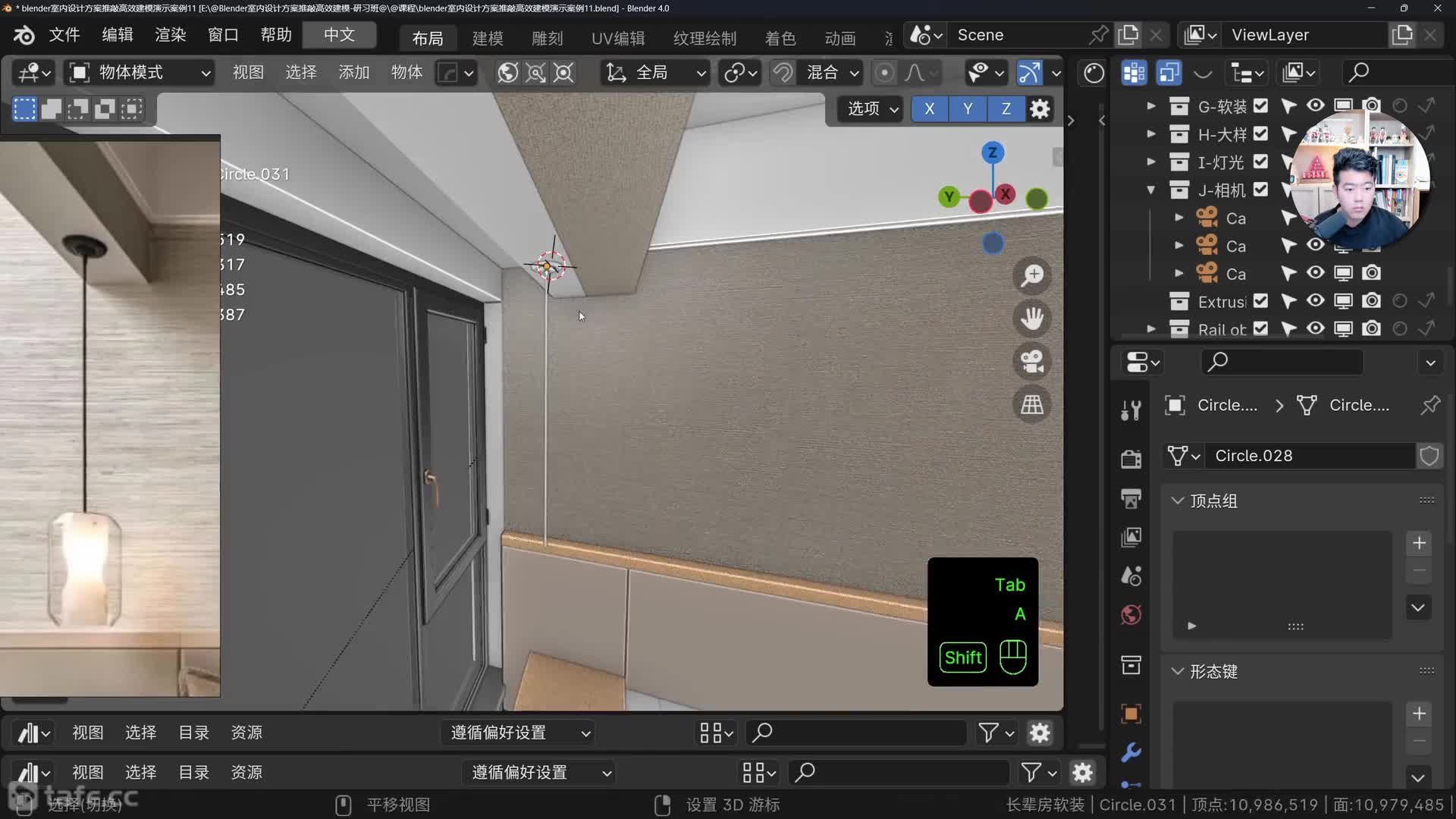The width and height of the screenshot is (1456, 819).
Task: Click the fake user shield icon
Action: point(1429,456)
